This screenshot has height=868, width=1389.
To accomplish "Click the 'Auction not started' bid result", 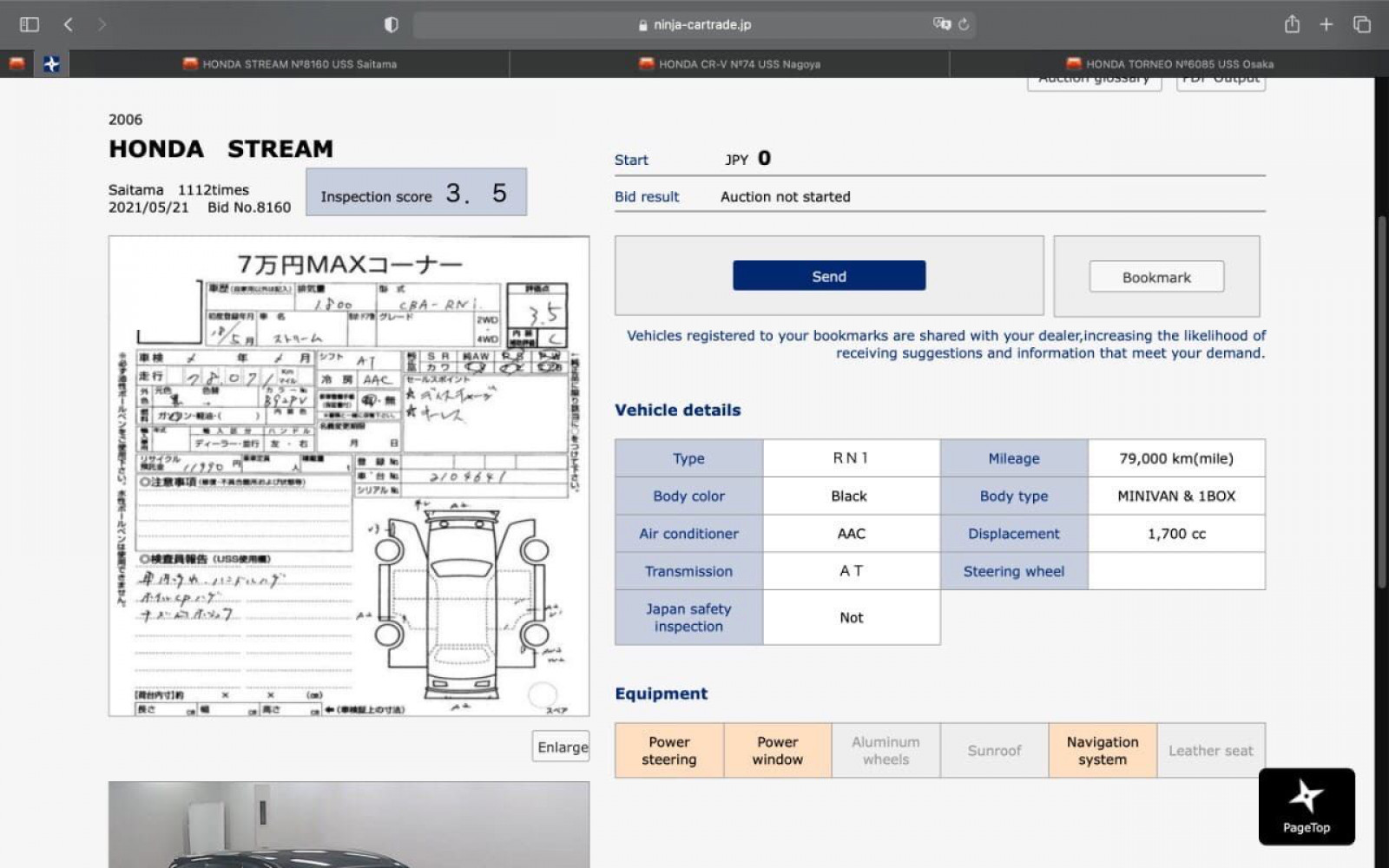I will tap(786, 196).
